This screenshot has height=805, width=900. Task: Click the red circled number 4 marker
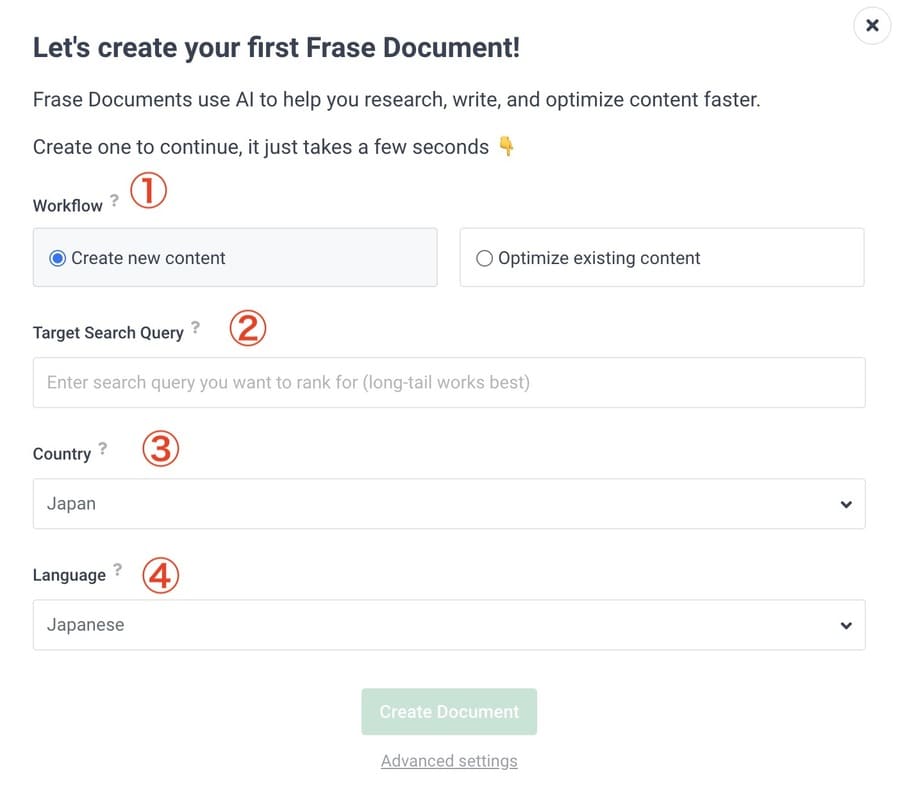(161, 575)
